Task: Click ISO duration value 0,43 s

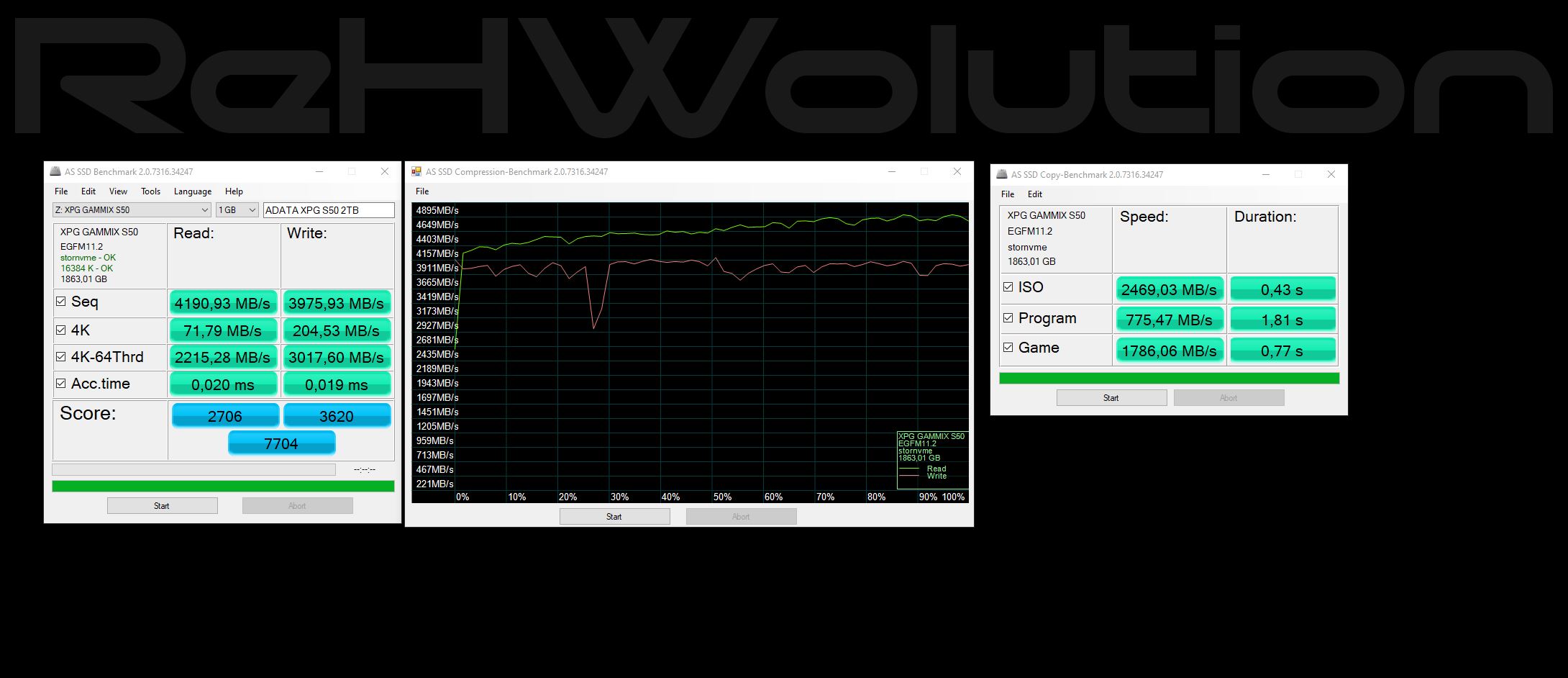Action: tap(1282, 289)
